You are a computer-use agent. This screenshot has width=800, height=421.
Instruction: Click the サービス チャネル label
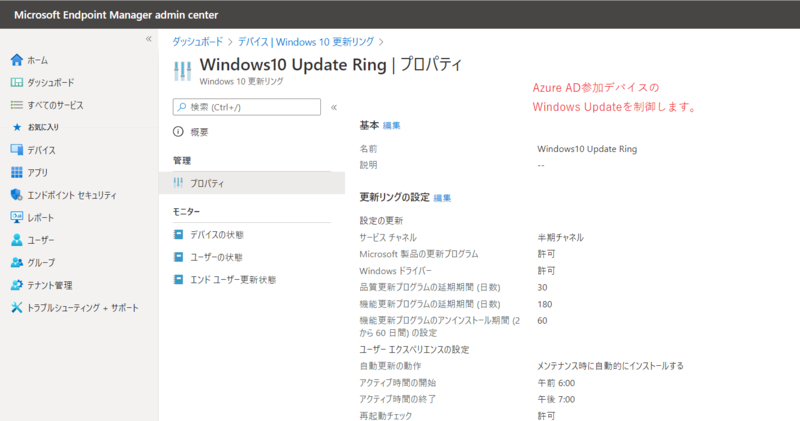point(388,237)
